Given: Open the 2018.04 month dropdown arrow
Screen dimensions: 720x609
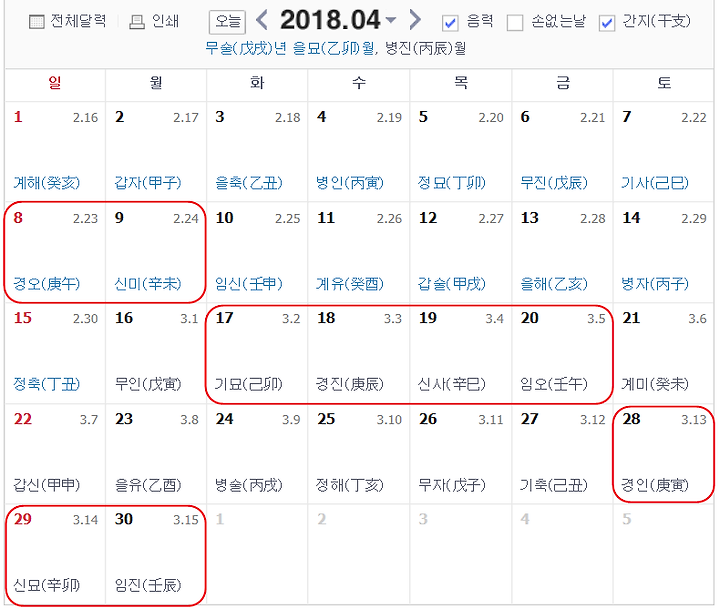Looking at the screenshot, I should coord(391,20).
